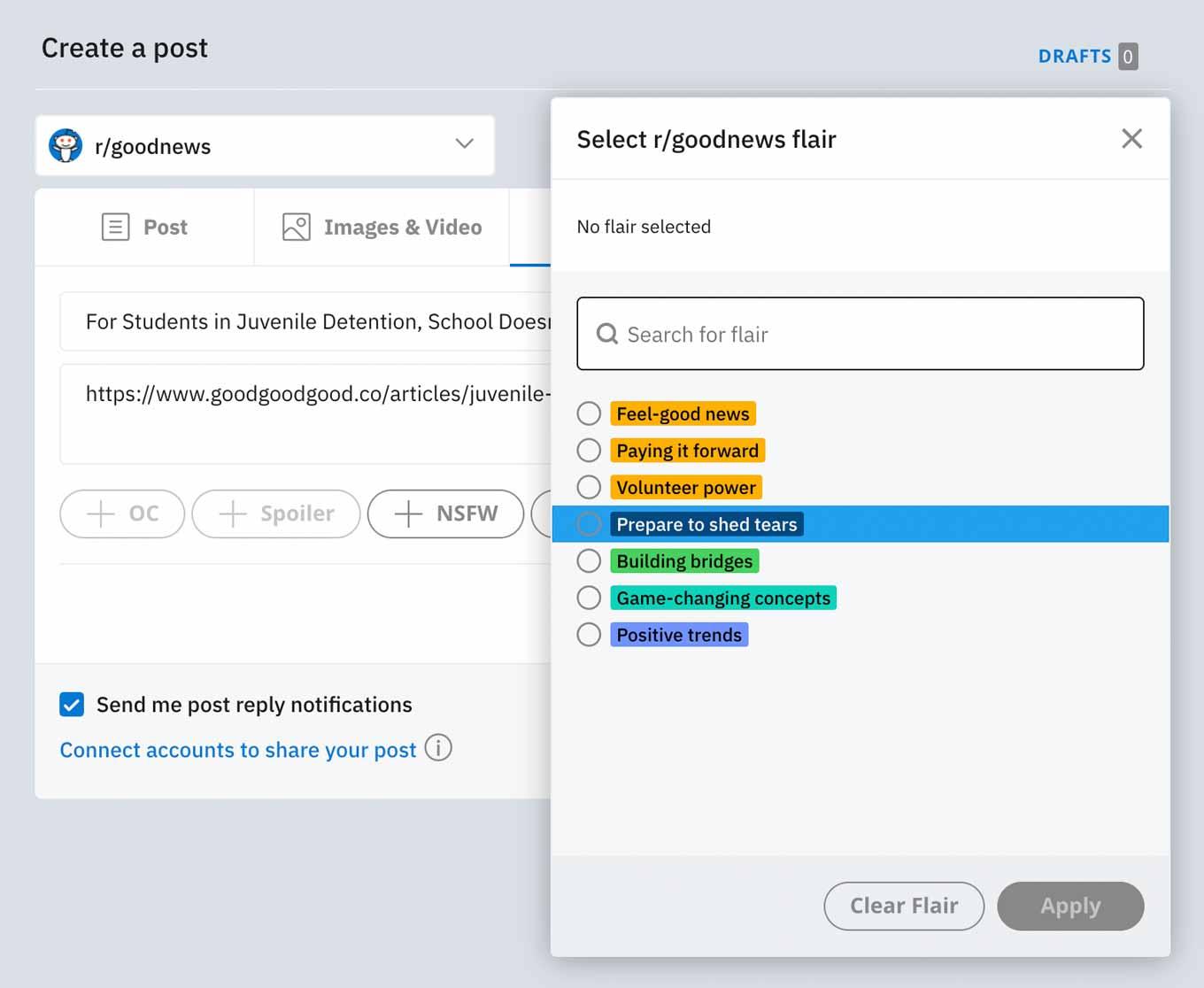
Task: Click the Volunteer power flair label
Action: pyautogui.click(x=686, y=487)
